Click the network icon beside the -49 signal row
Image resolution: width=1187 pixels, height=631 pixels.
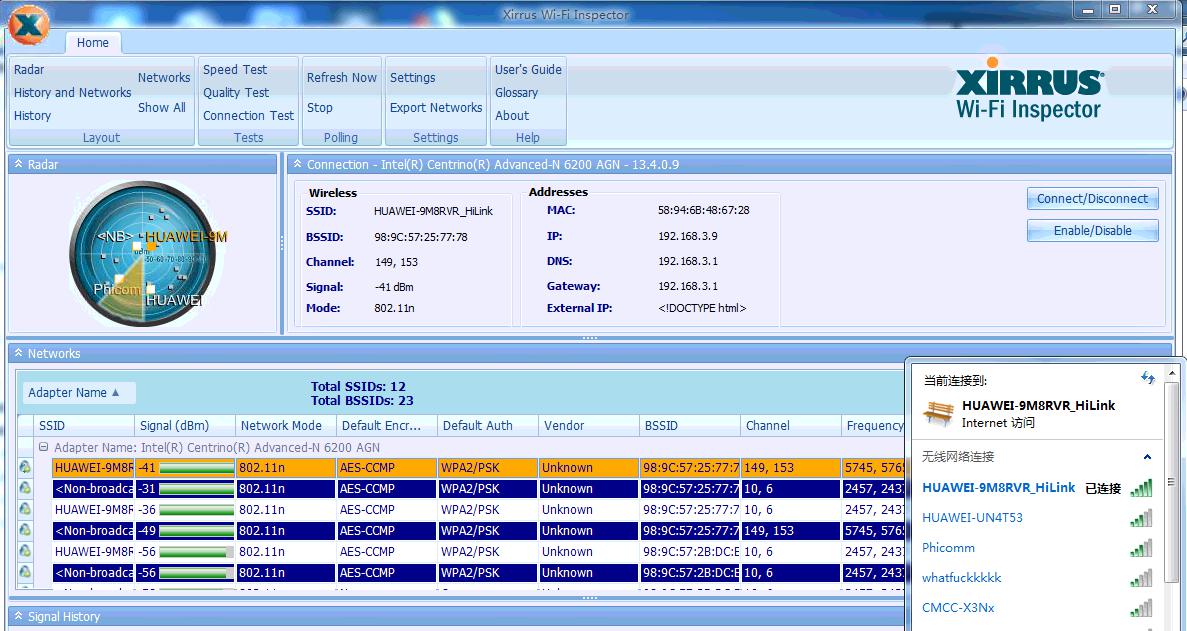[x=25, y=530]
